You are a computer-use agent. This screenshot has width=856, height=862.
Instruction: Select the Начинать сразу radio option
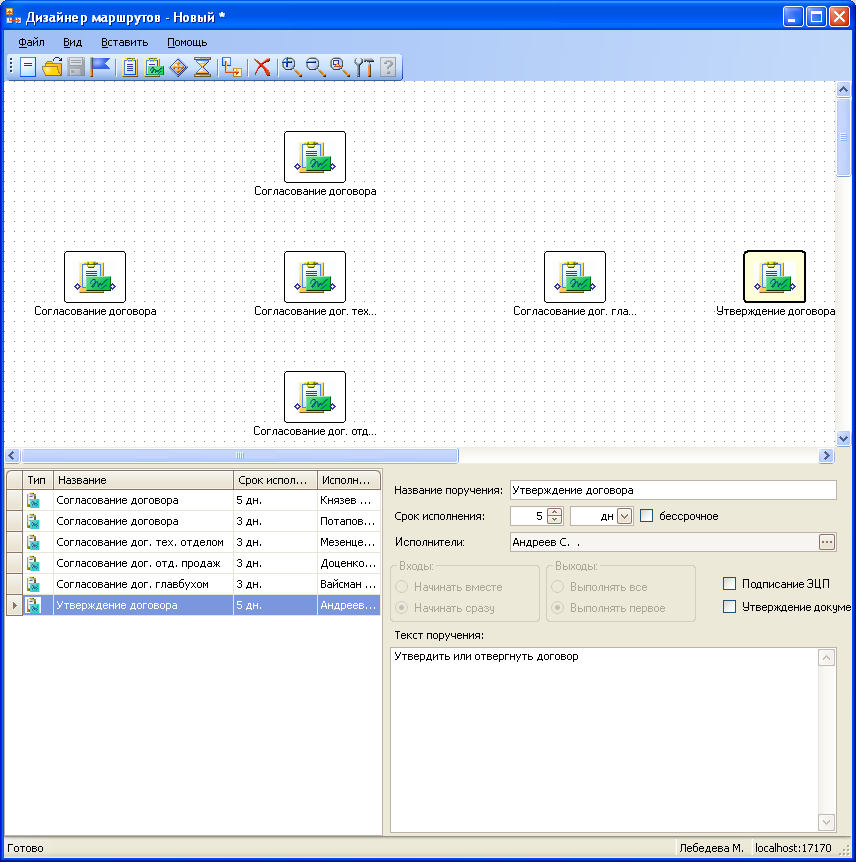tap(402, 607)
